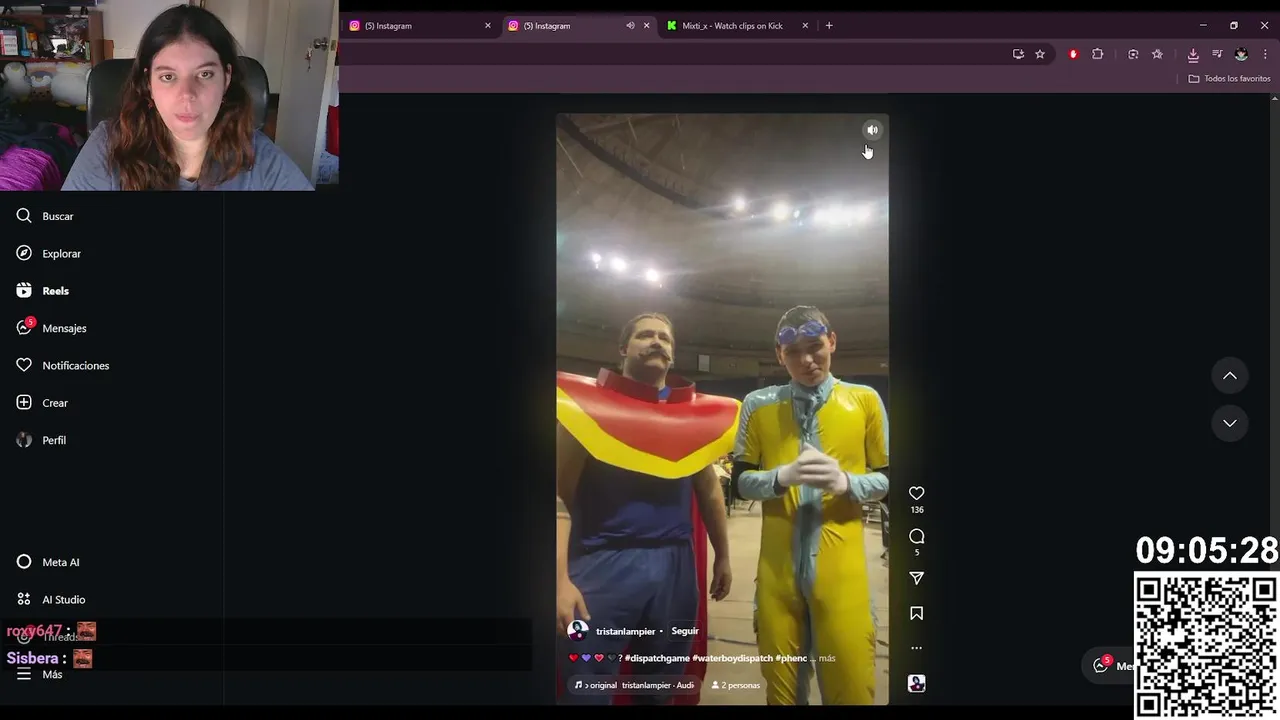Open tristanlampier username link
1280x720 pixels.
[625, 632]
